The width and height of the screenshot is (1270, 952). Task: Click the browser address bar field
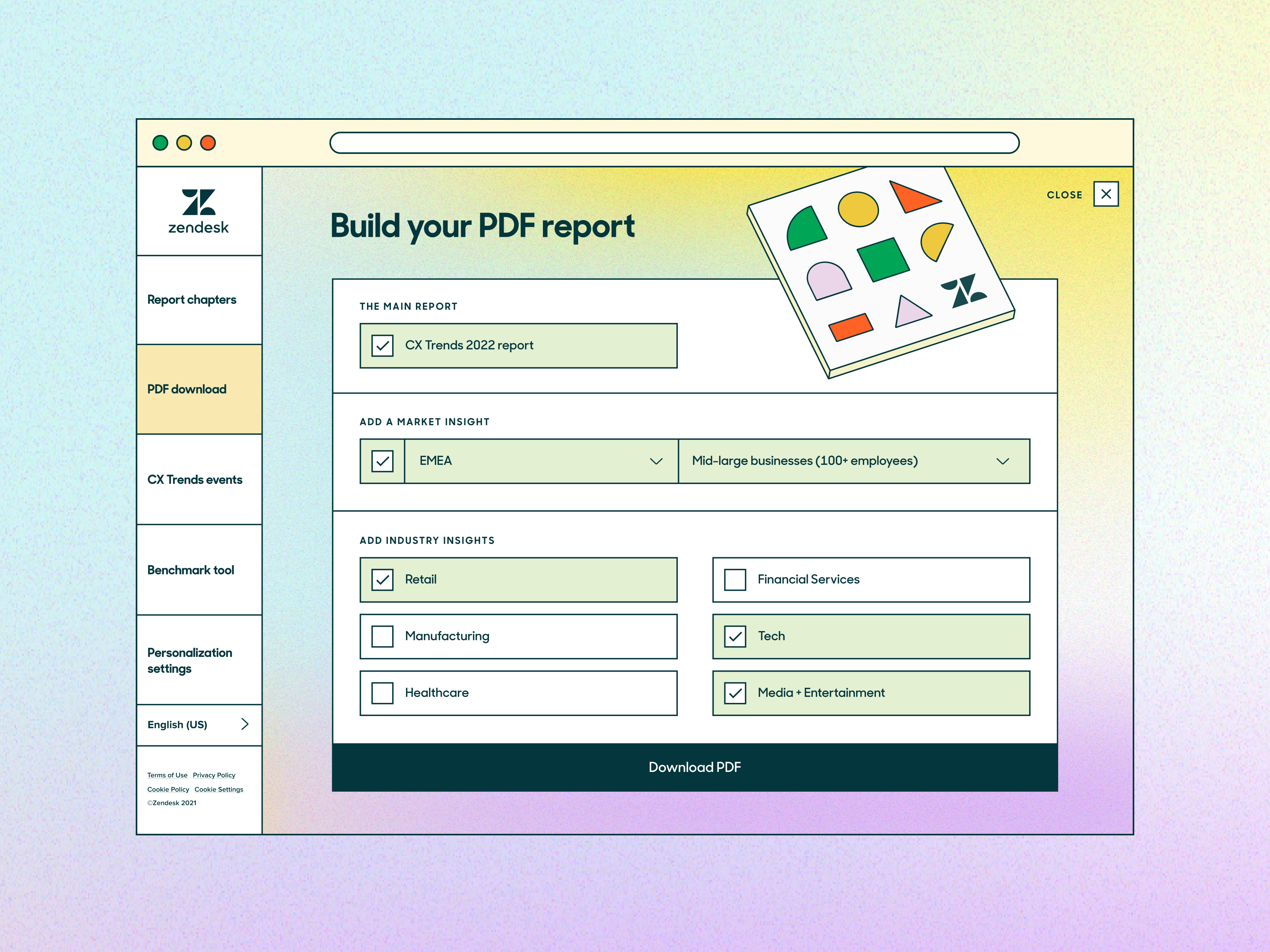(x=674, y=143)
